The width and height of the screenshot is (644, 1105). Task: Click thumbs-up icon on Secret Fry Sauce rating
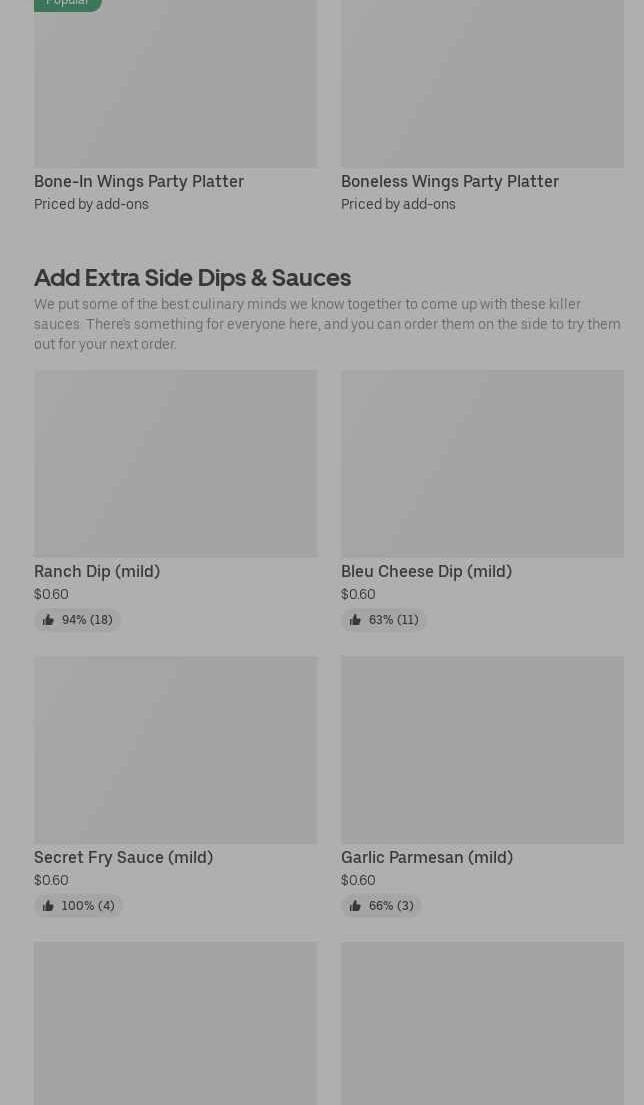click(x=48, y=906)
